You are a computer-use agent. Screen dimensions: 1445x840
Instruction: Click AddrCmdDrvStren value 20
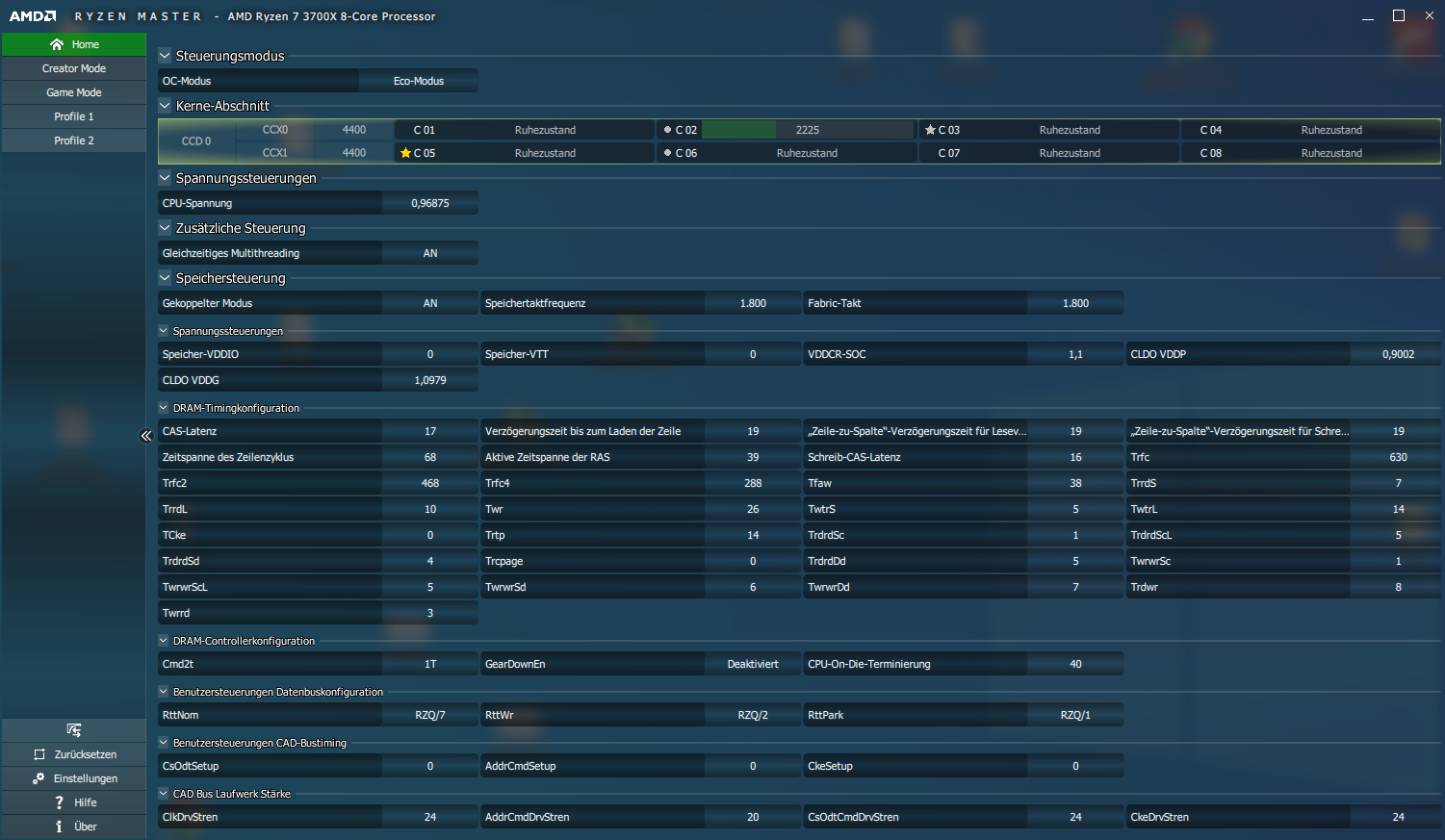pos(753,817)
